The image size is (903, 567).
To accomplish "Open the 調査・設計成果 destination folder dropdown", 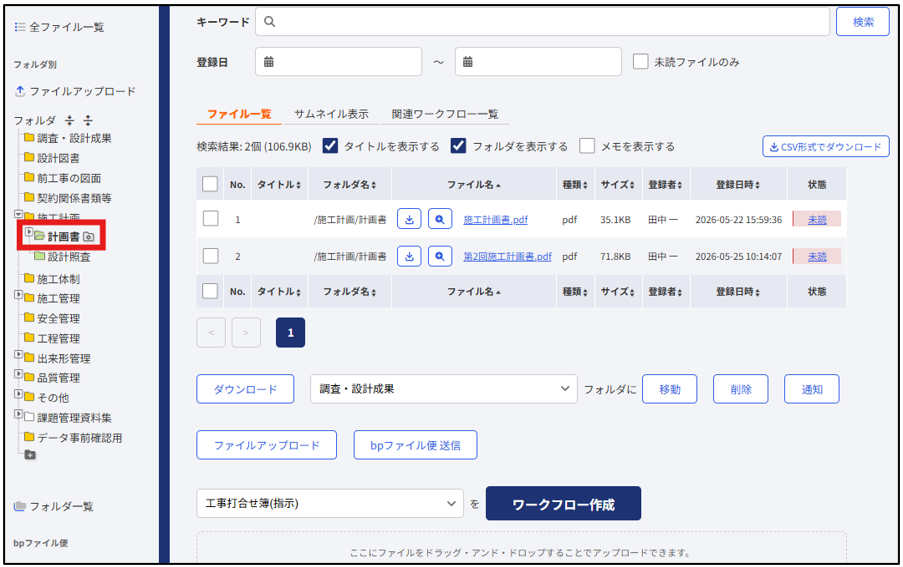I will point(443,389).
